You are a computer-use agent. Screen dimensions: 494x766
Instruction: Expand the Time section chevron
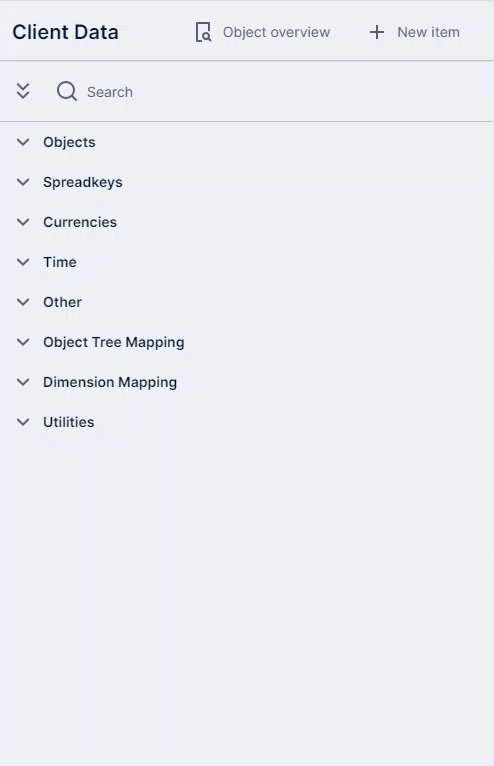point(23,262)
